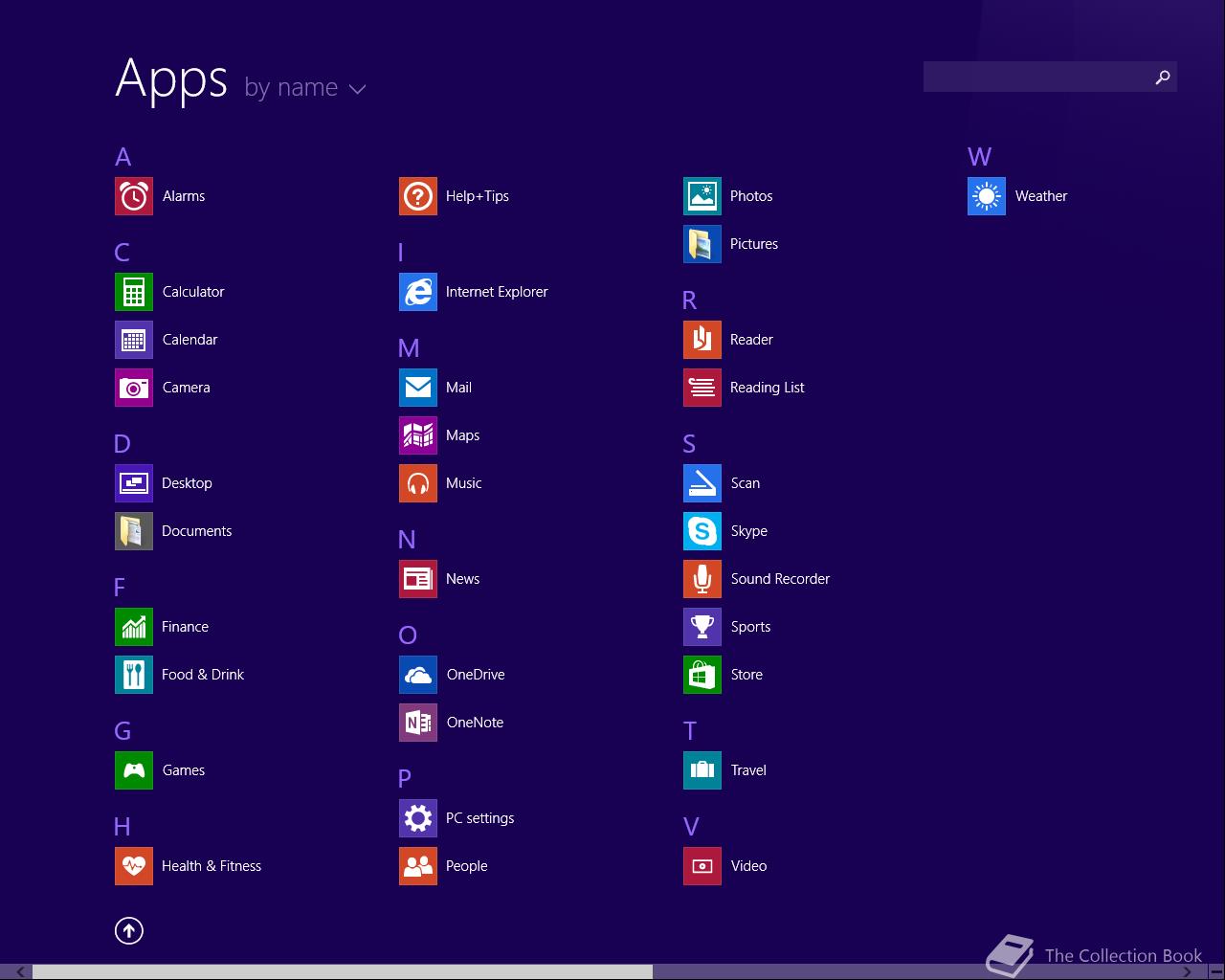Viewport: 1225px width, 980px height.
Task: Open the Documents folder icon
Action: 134,531
